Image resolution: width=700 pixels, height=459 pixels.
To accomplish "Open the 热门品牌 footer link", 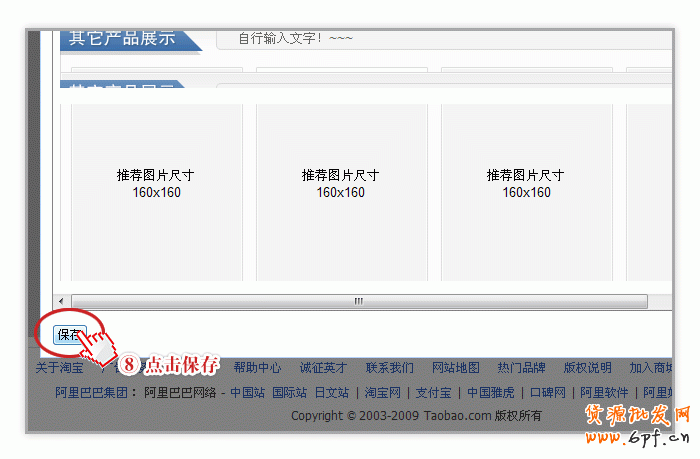I will click(521, 368).
